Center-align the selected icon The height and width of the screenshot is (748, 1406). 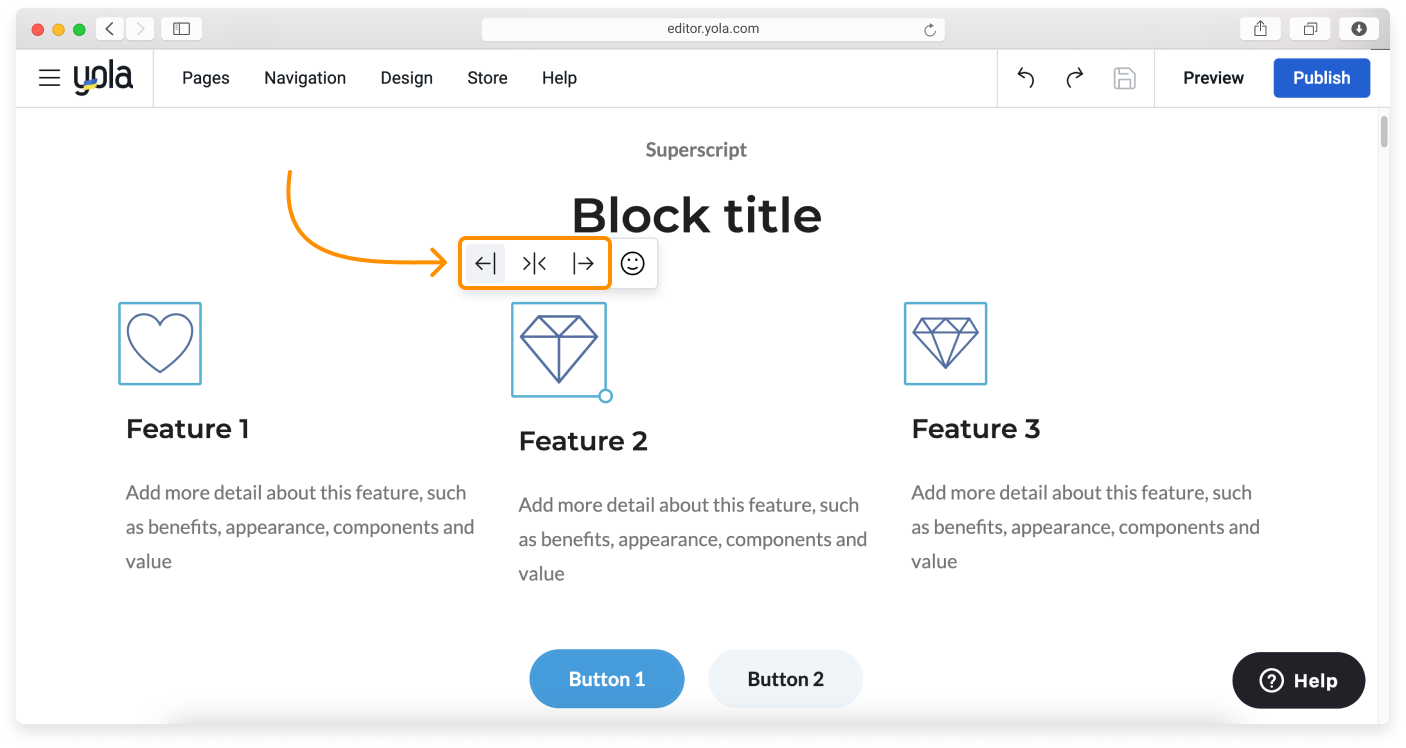pos(535,263)
